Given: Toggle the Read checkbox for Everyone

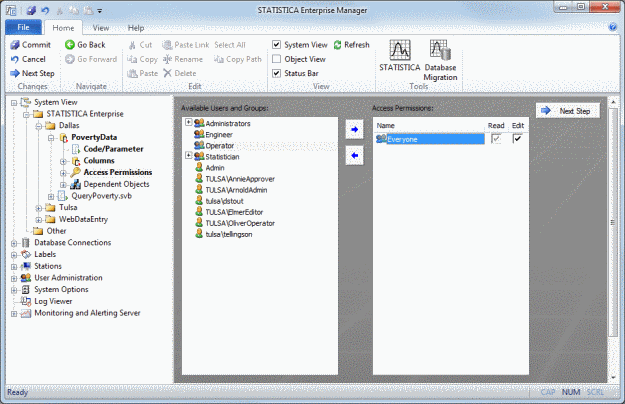Looking at the screenshot, I should coord(496,139).
